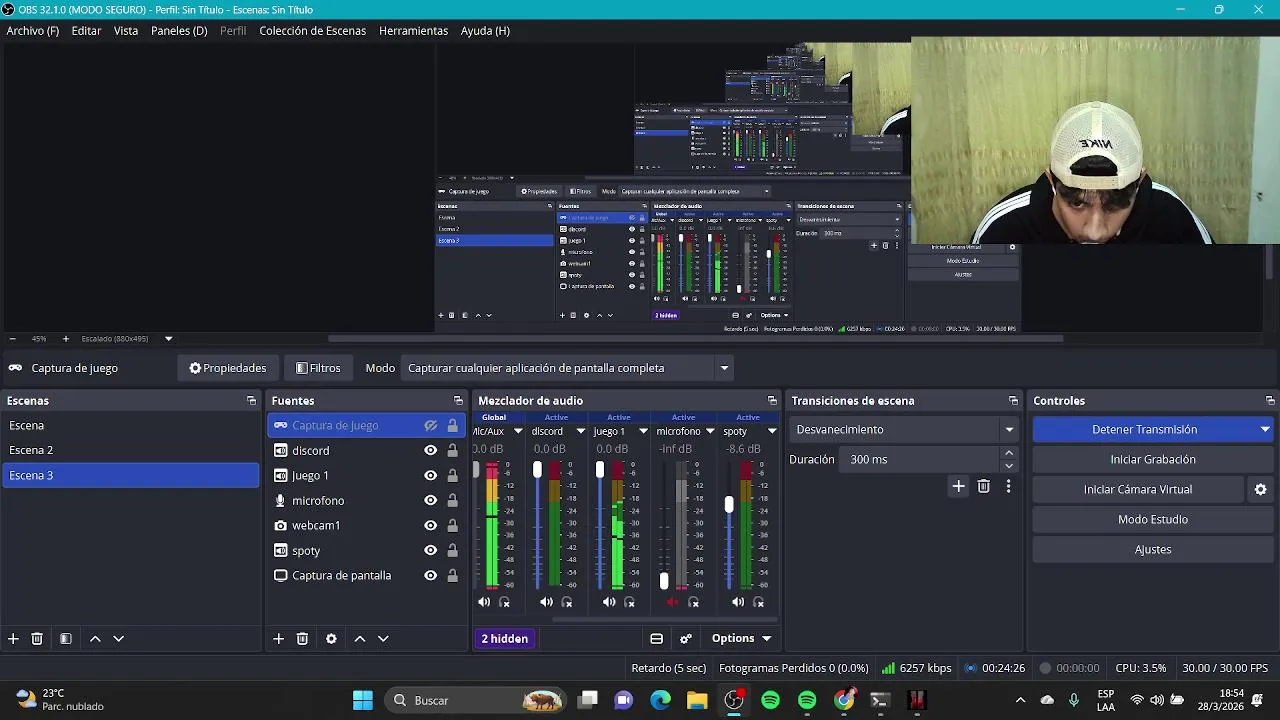The width and height of the screenshot is (1280, 720).
Task: Remove selected scene with trash icon
Action: click(37, 638)
